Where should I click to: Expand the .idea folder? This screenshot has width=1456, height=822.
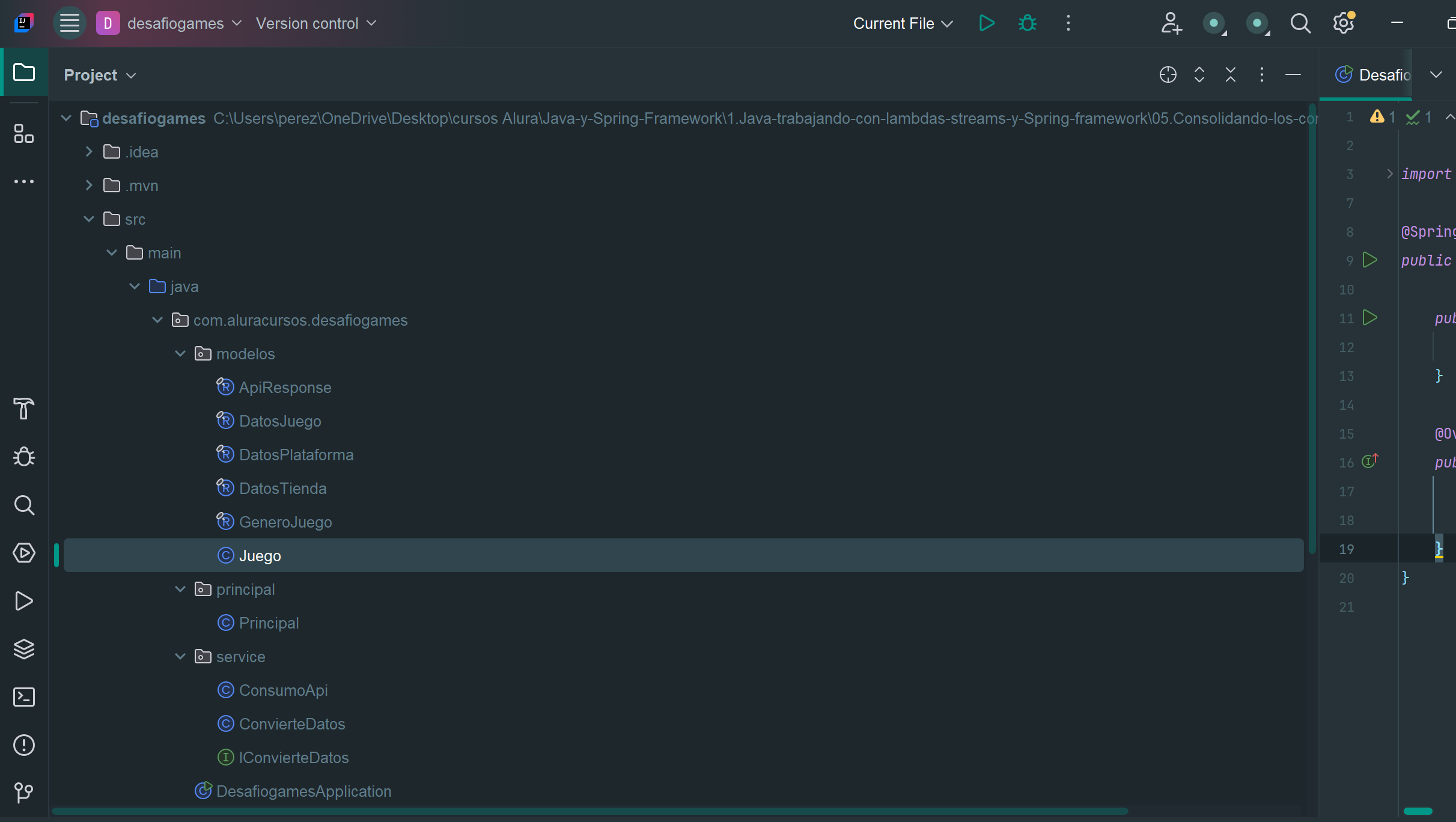pyautogui.click(x=89, y=152)
